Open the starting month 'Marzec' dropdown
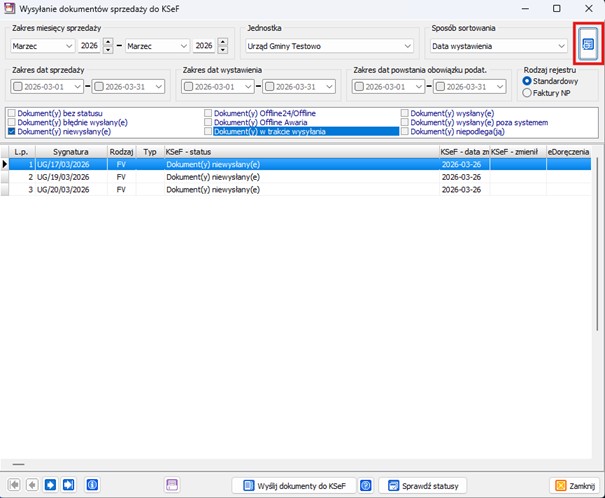Viewport: 605px width, 498px height. [x=68, y=46]
